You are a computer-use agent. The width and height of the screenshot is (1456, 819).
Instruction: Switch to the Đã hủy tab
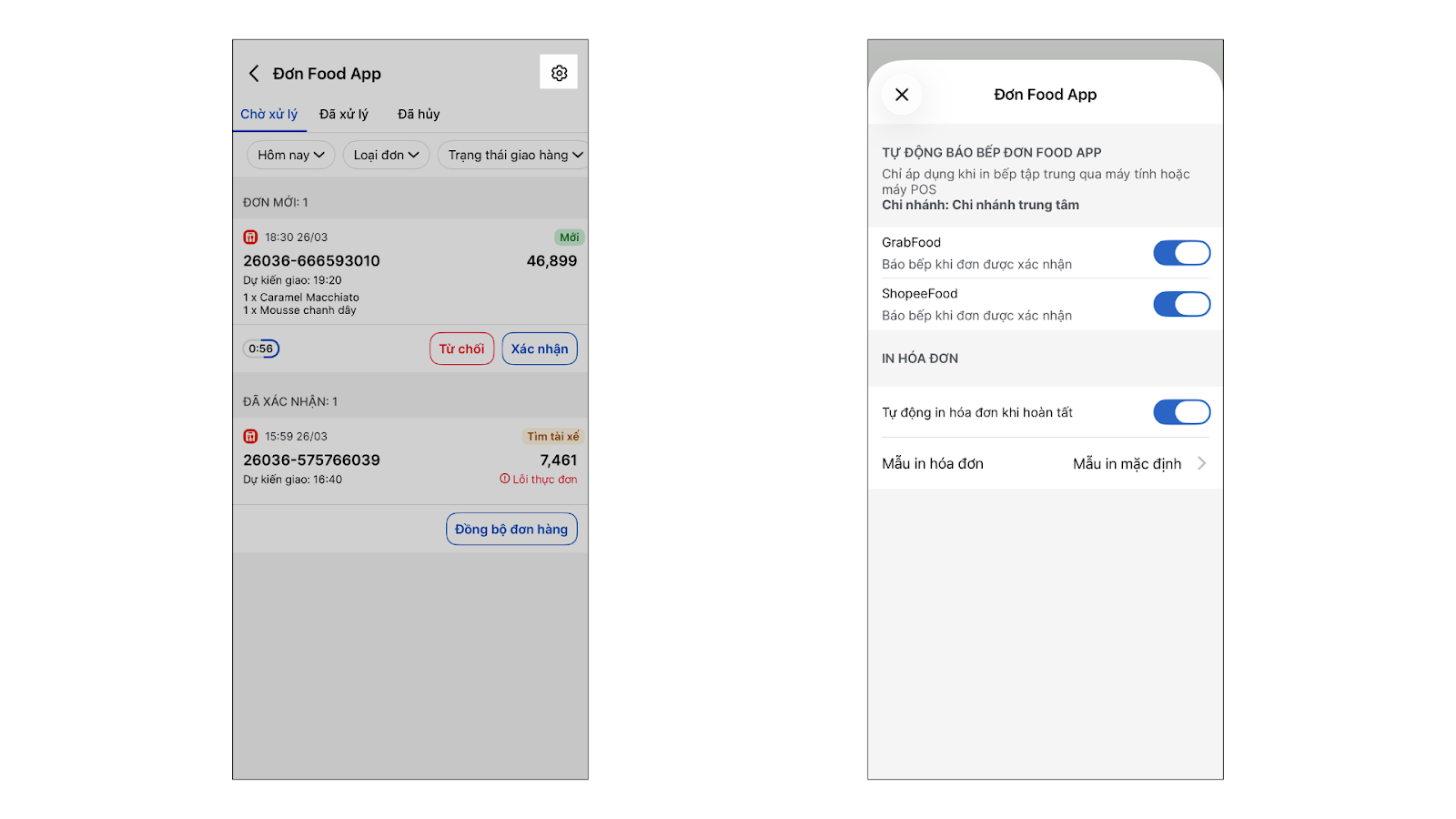coord(419,115)
